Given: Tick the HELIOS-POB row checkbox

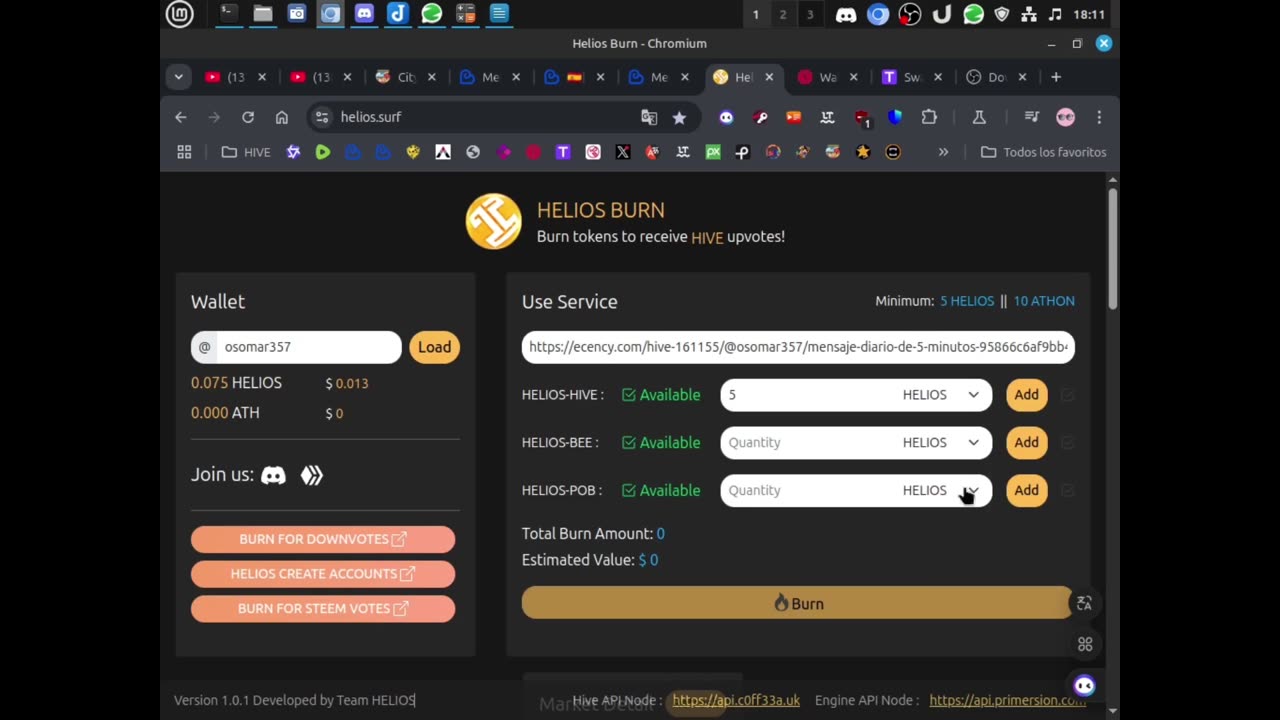Looking at the screenshot, I should (1067, 490).
